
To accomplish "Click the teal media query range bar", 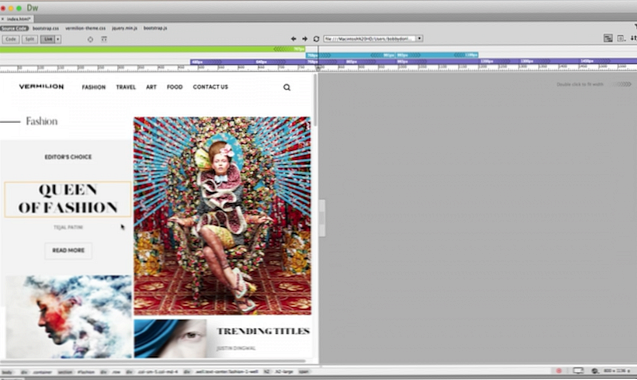I will [x=392, y=55].
